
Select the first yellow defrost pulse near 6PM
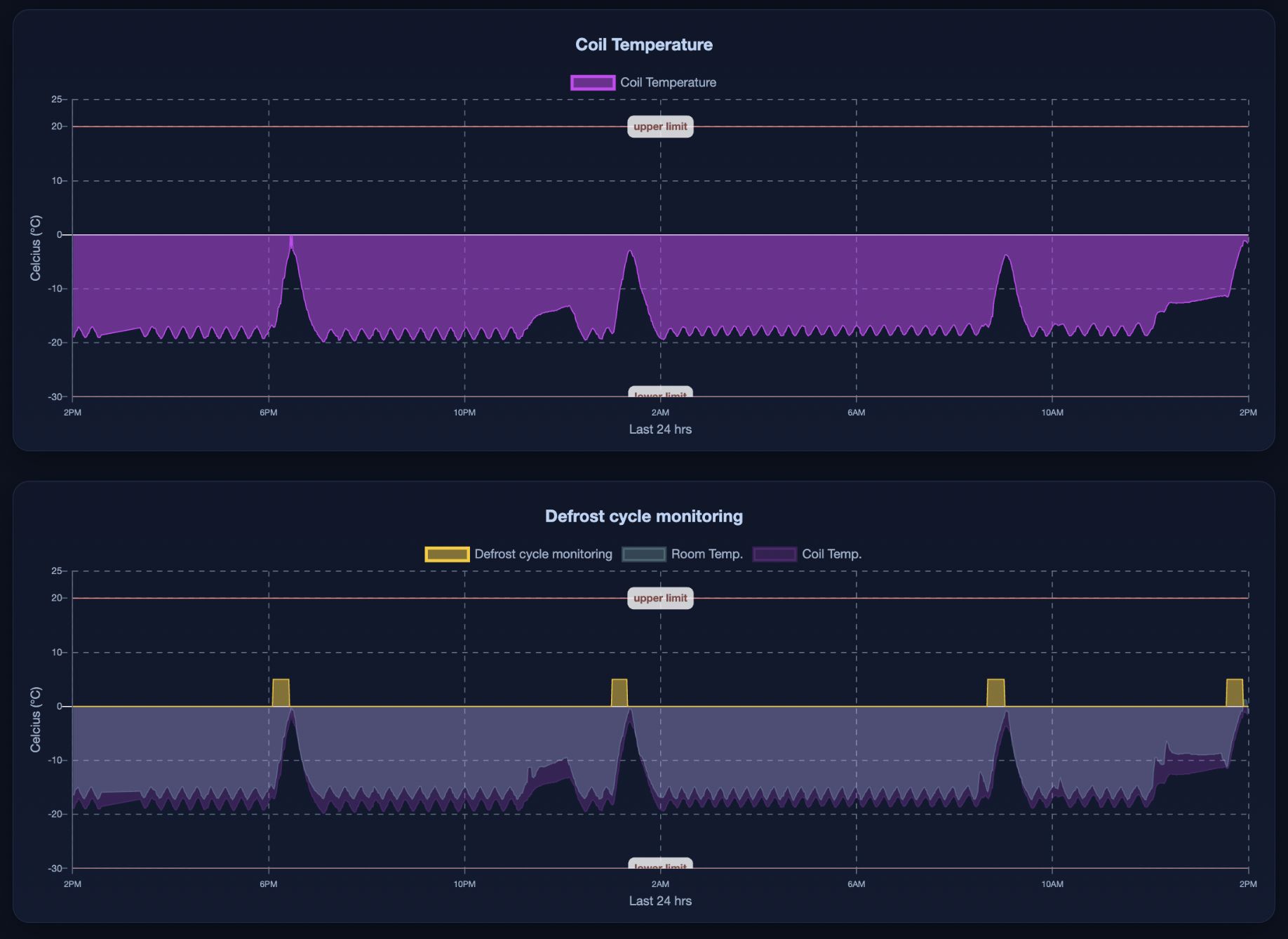(x=281, y=691)
